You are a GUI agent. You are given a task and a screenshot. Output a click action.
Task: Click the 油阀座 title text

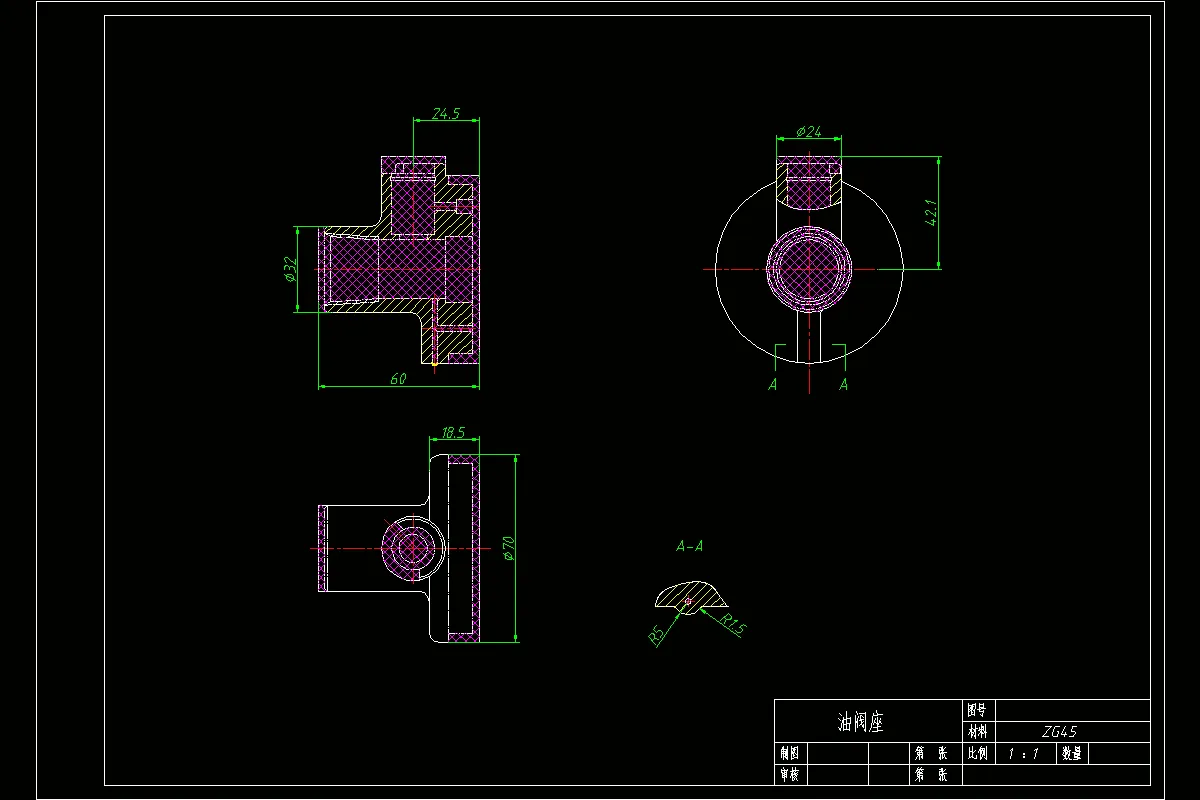pyautogui.click(x=860, y=723)
